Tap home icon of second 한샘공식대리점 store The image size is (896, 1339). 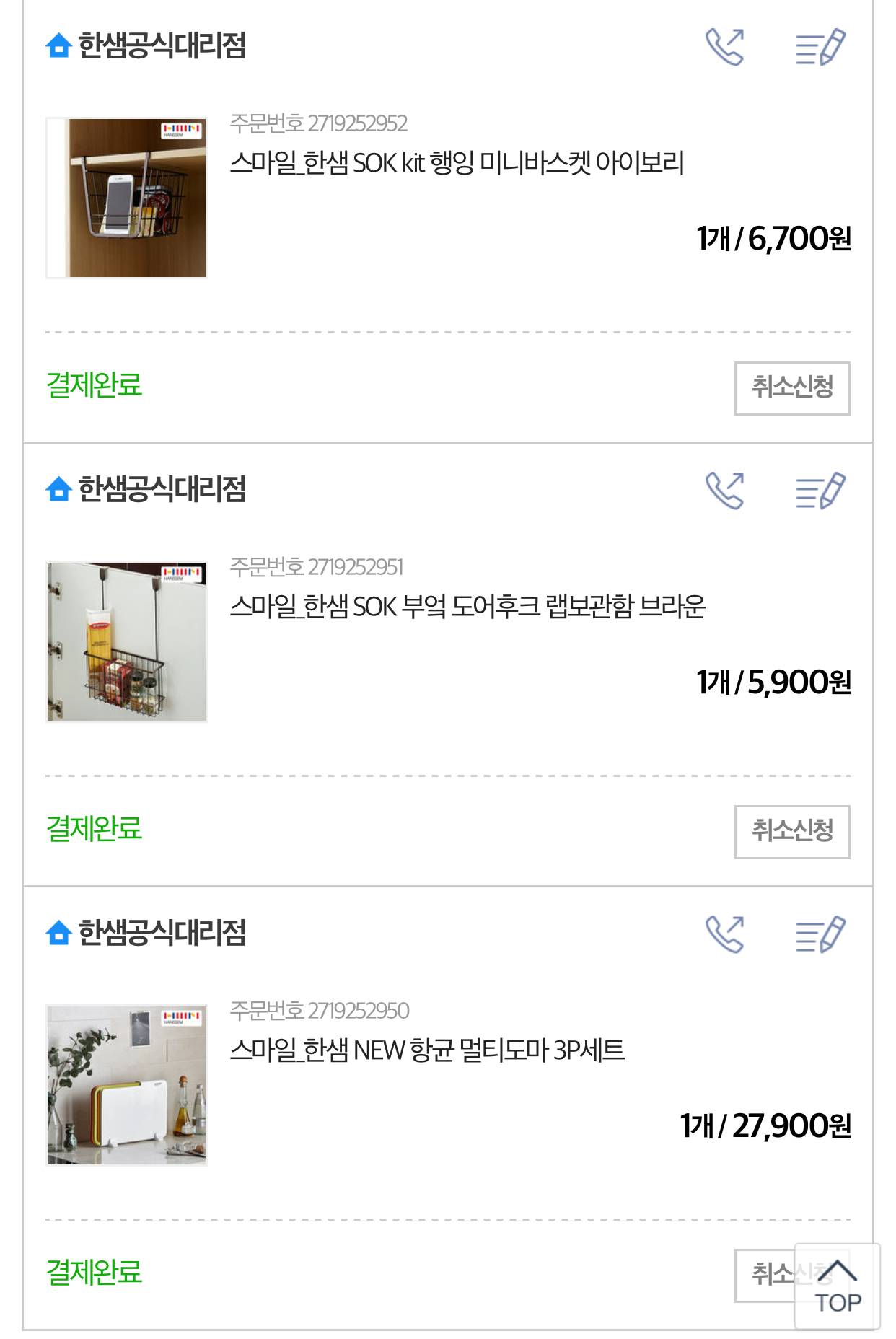coord(58,489)
